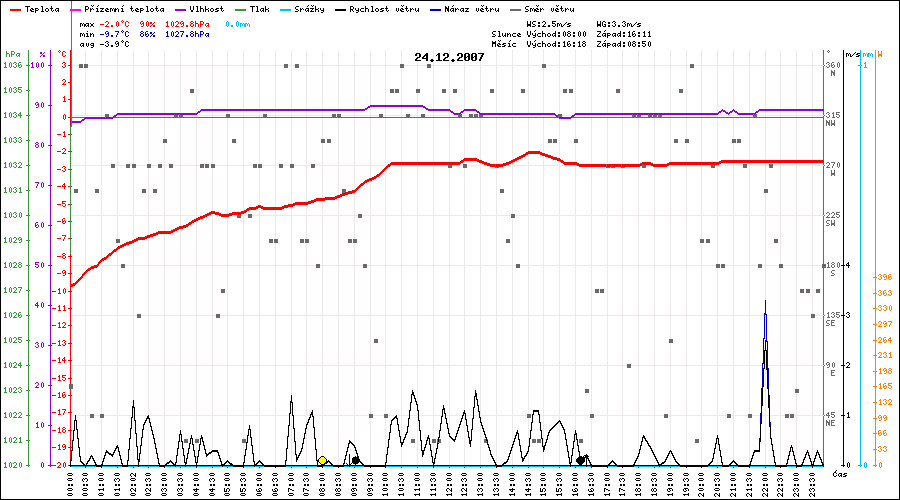Click the min humidity value 86%
The height and width of the screenshot is (500, 900).
[148, 34]
